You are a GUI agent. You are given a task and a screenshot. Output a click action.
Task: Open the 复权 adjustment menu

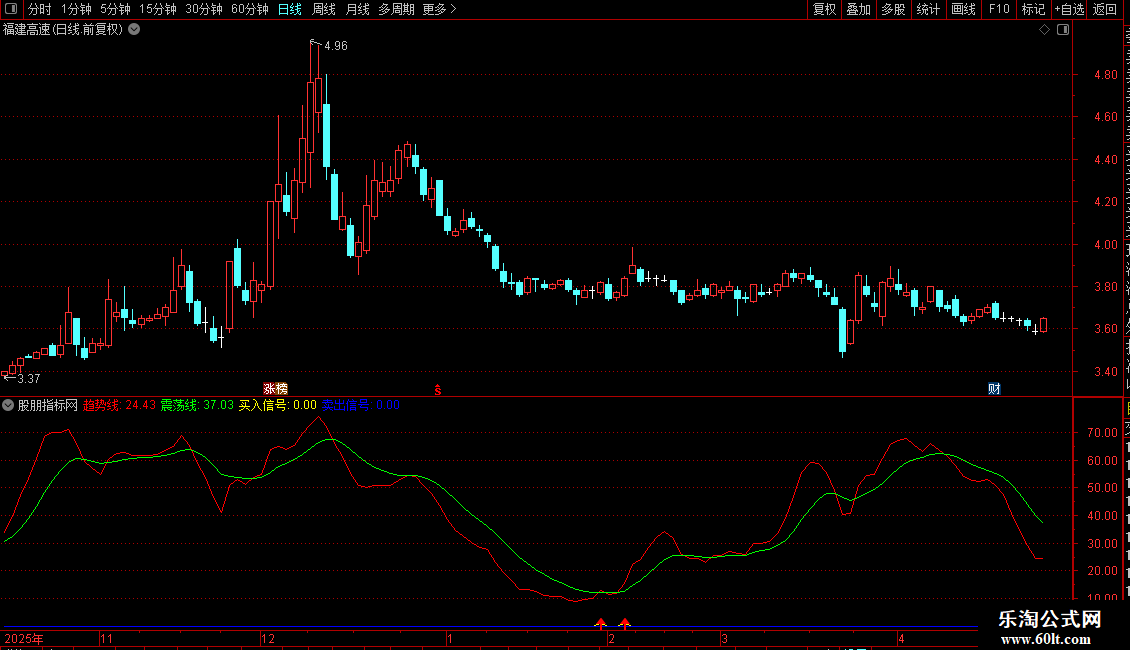(x=824, y=9)
